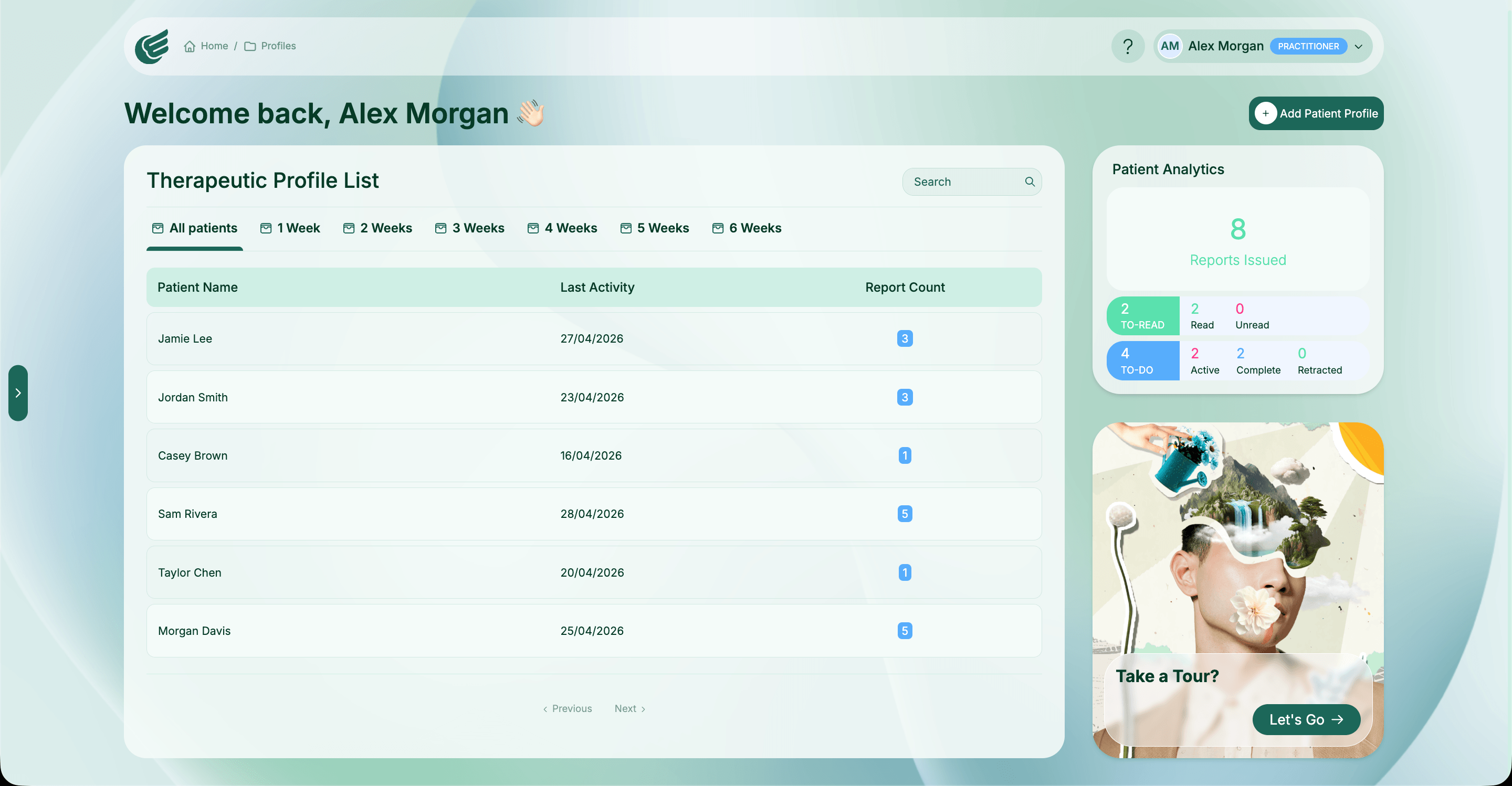Click the 4 Weeks tab icon
Viewport: 1512px width, 786px height.
pyautogui.click(x=533, y=228)
